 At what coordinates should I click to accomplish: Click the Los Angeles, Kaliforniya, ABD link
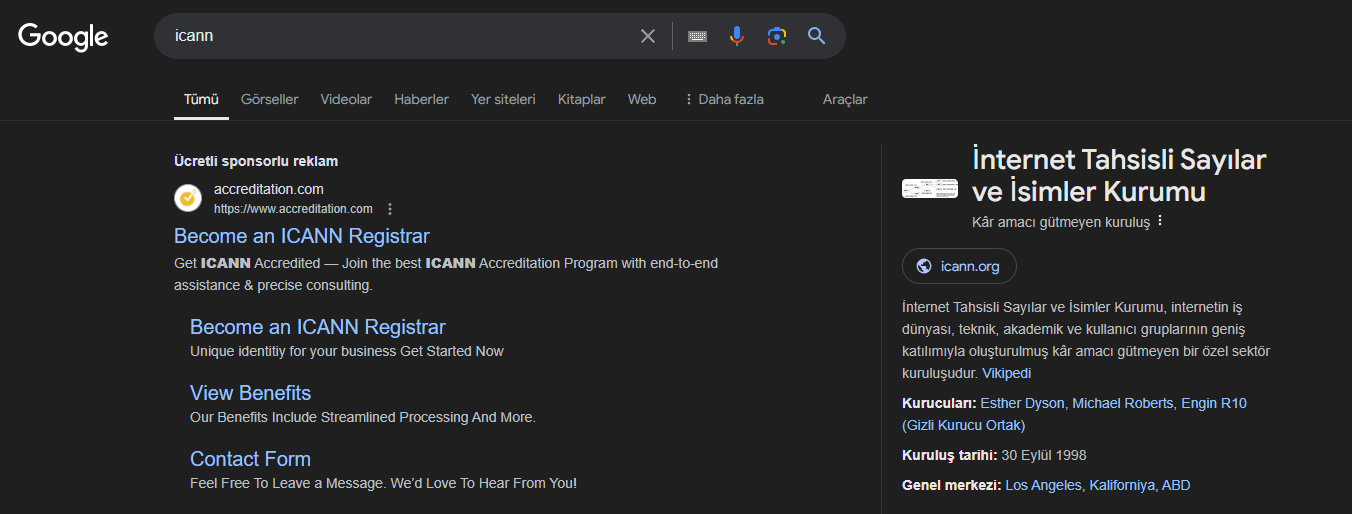pos(1098,485)
